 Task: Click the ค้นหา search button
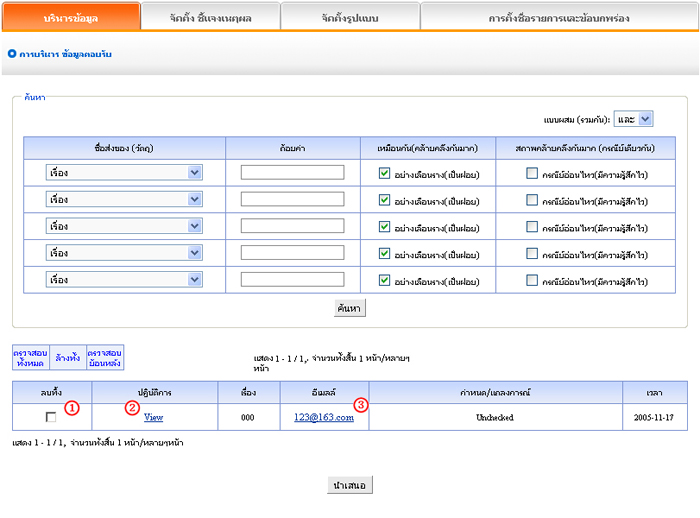coord(350,308)
